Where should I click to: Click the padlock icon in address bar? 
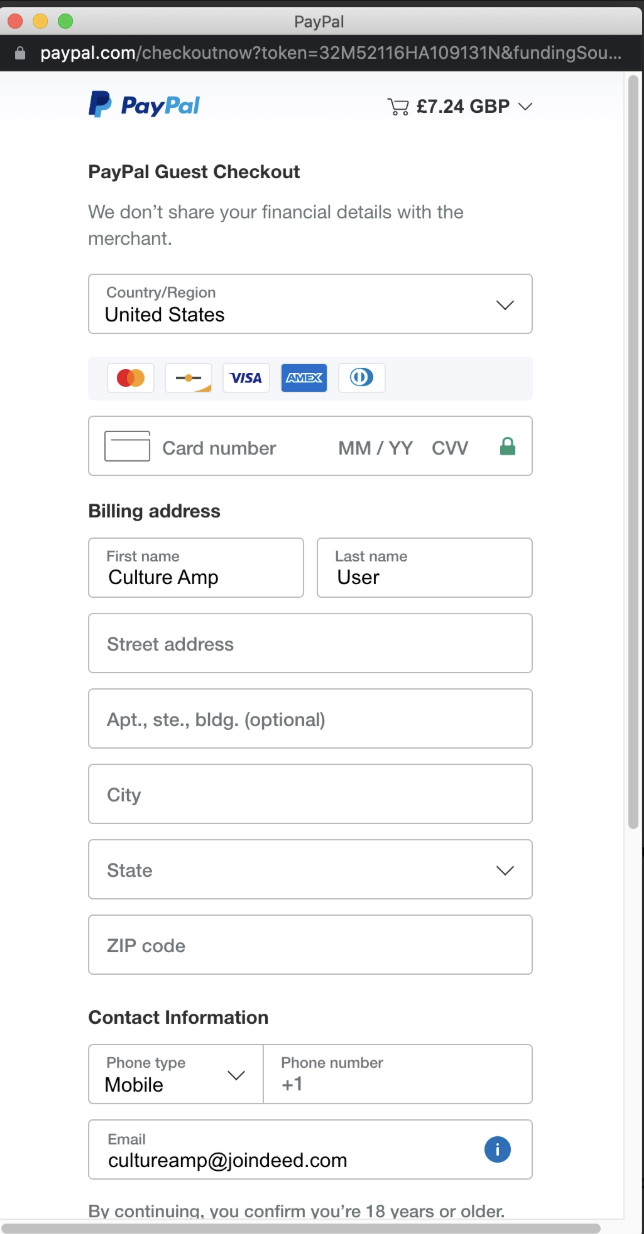coord(20,53)
